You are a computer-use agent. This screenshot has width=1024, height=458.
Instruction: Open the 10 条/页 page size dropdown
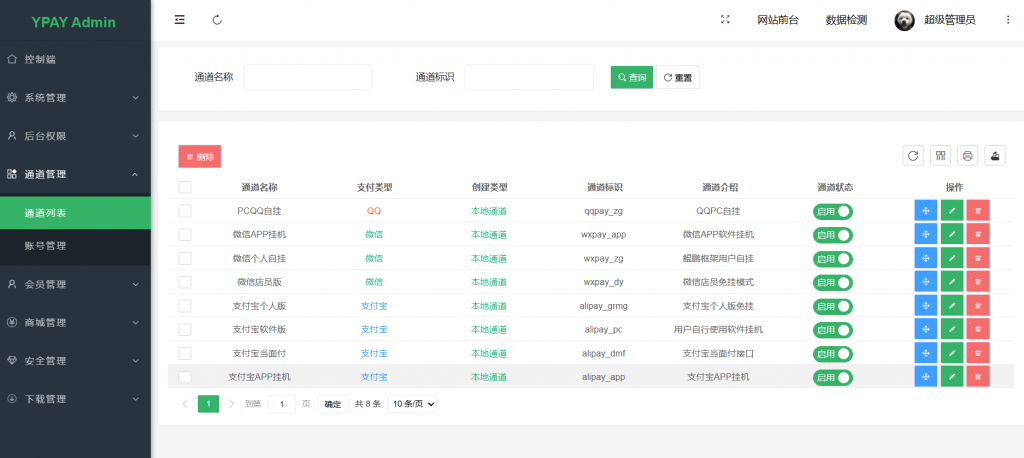click(412, 404)
